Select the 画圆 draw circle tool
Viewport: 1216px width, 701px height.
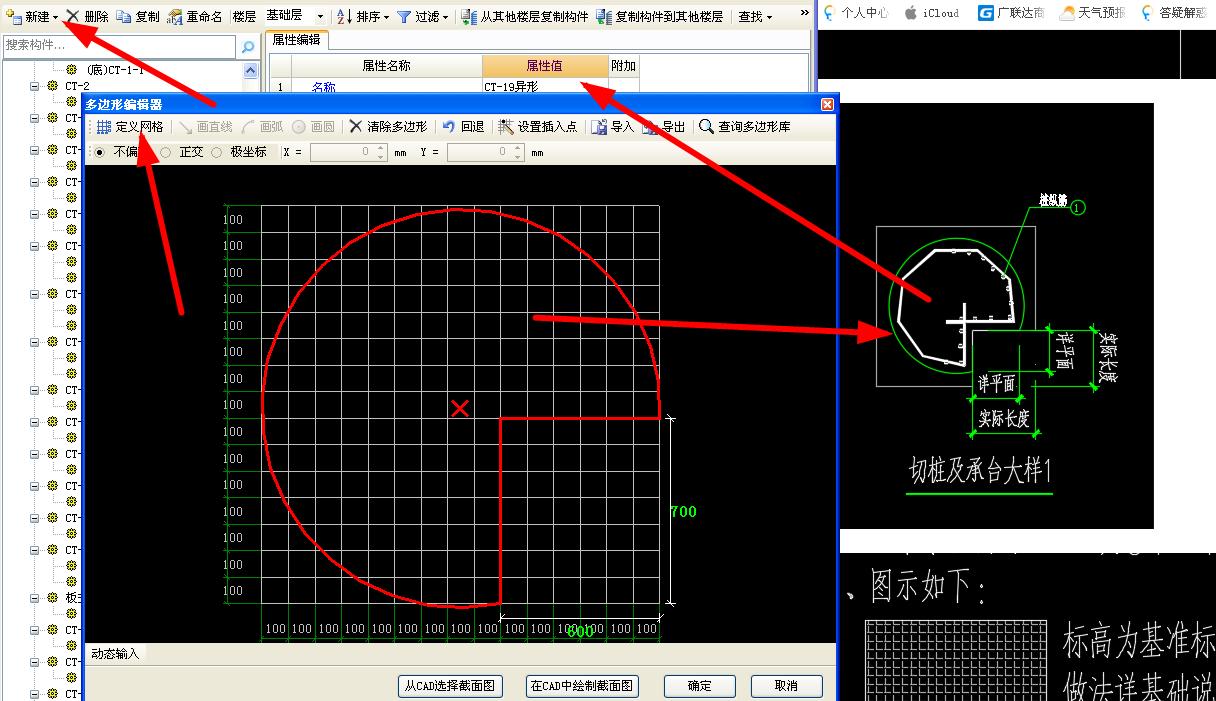(314, 127)
